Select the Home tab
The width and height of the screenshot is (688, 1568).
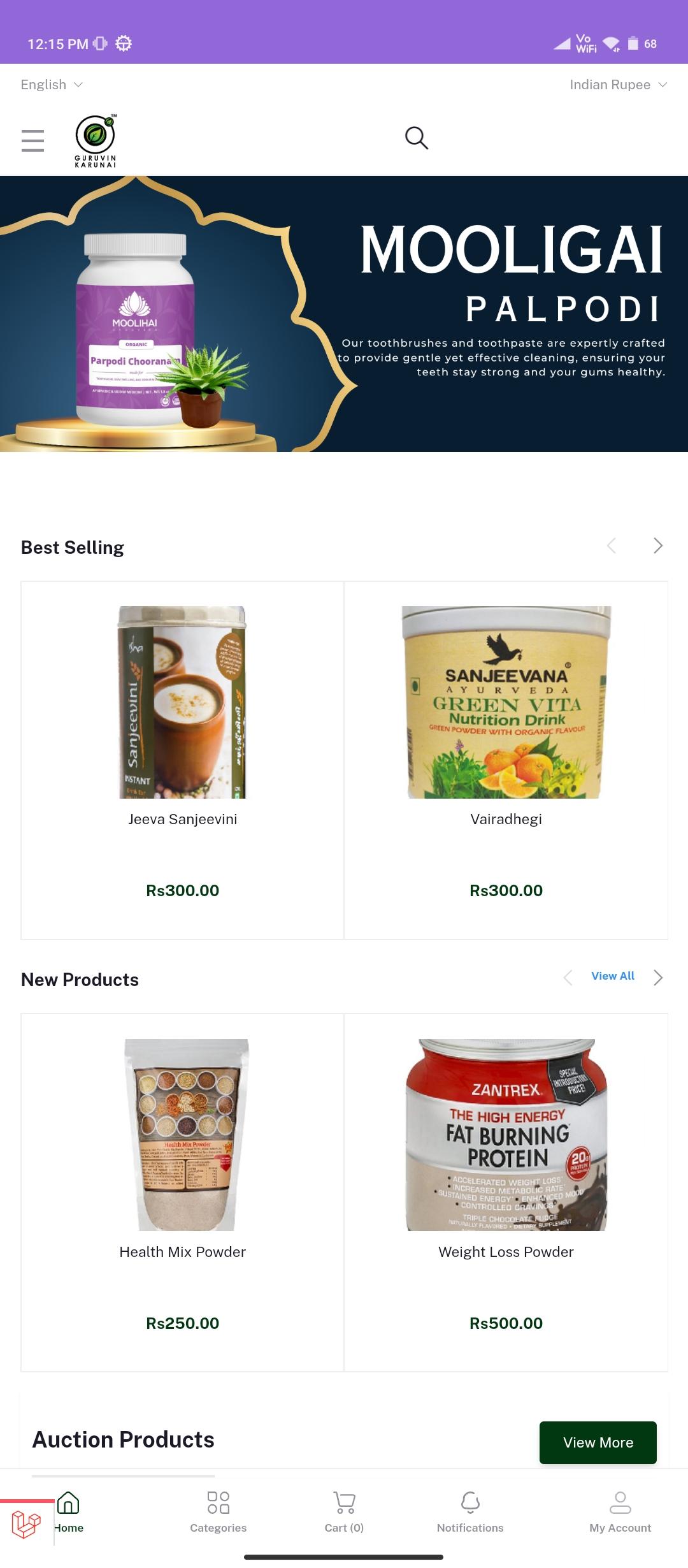pos(69,1511)
